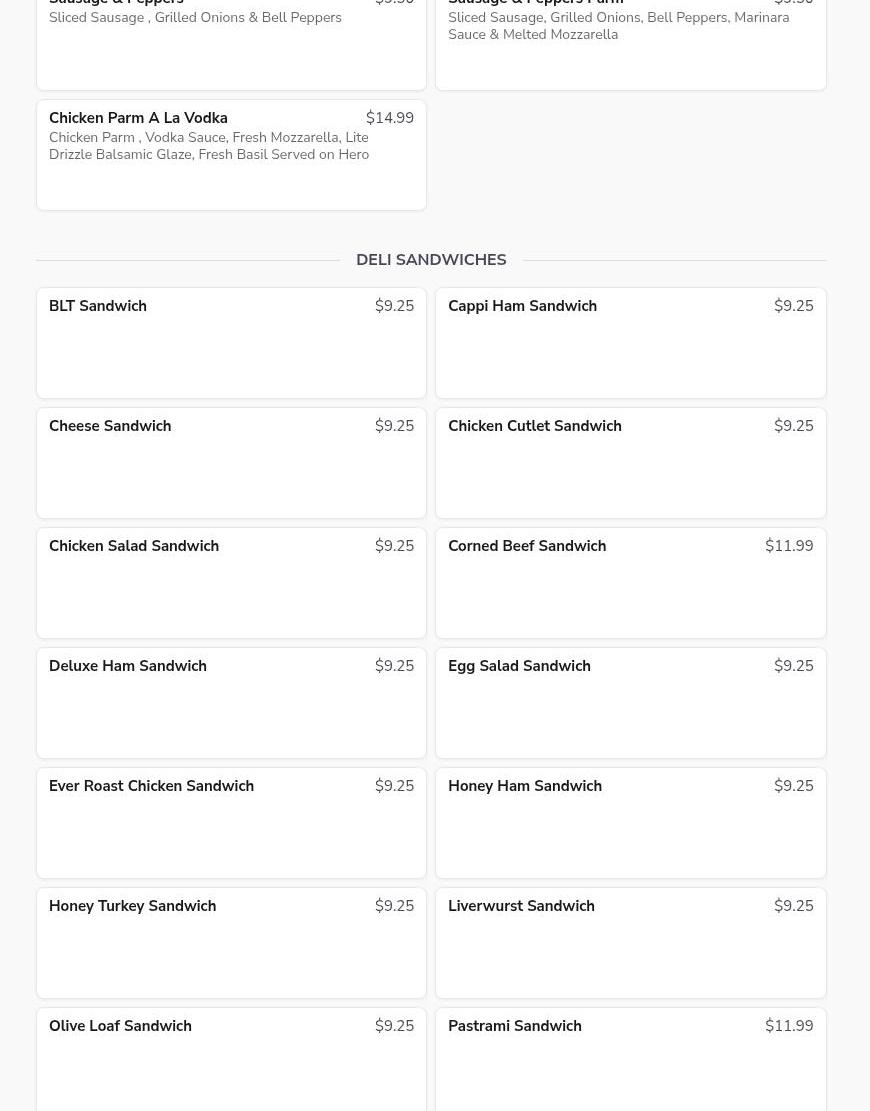Image resolution: width=870 pixels, height=1111 pixels.
Task: Choose Ever Roast Chicken Sandwich
Action: [231, 822]
